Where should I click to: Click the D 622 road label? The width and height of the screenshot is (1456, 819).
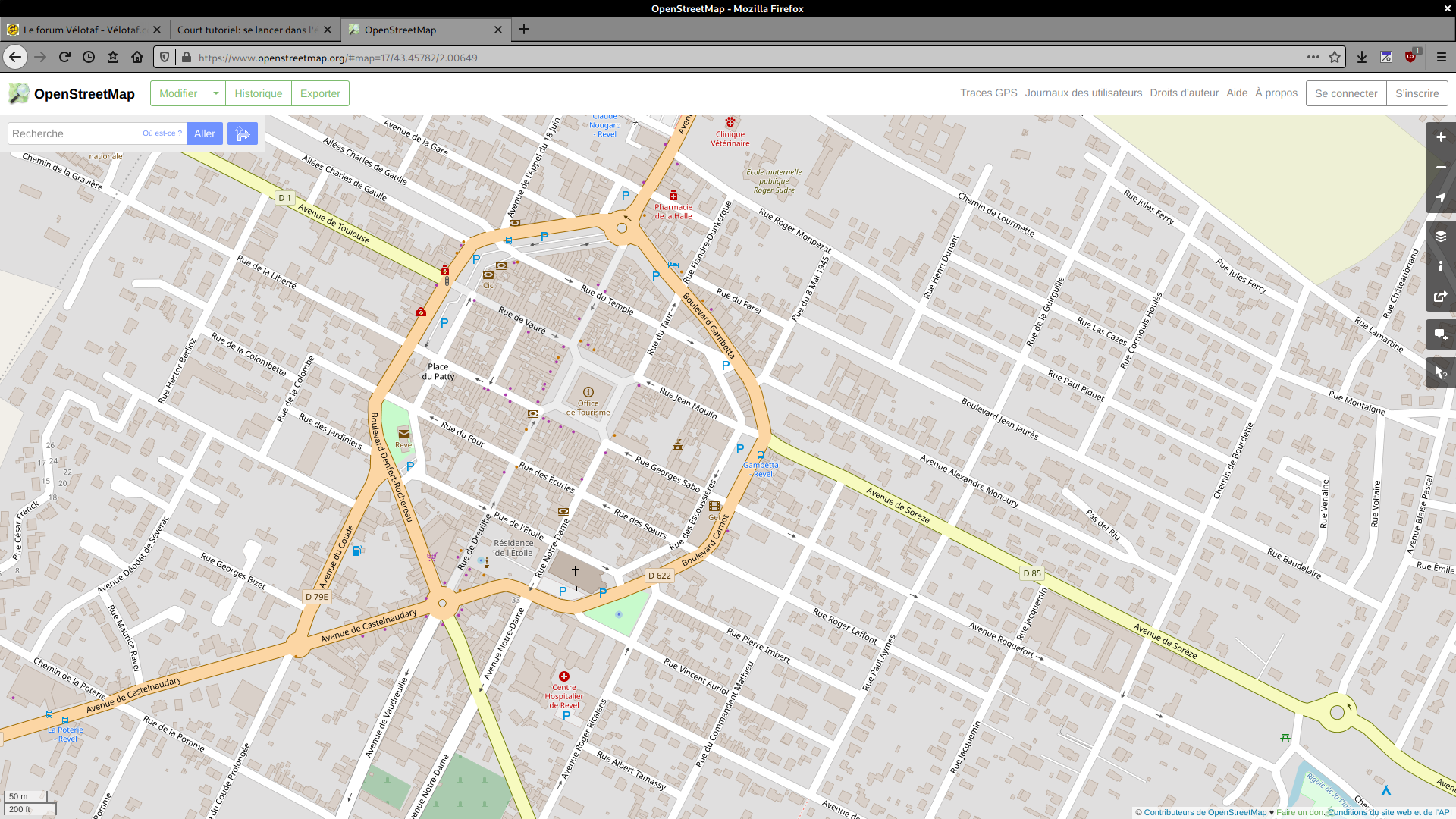click(660, 576)
